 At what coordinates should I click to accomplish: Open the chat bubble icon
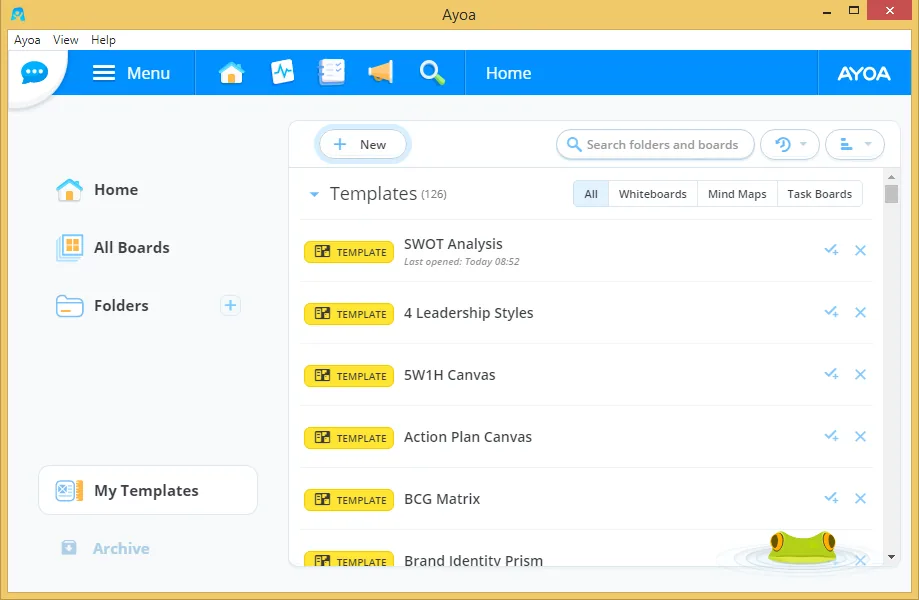[x=34, y=73]
